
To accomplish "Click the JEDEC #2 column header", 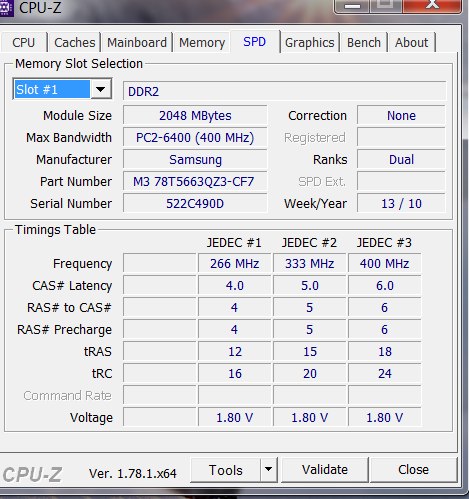I will click(x=309, y=243).
